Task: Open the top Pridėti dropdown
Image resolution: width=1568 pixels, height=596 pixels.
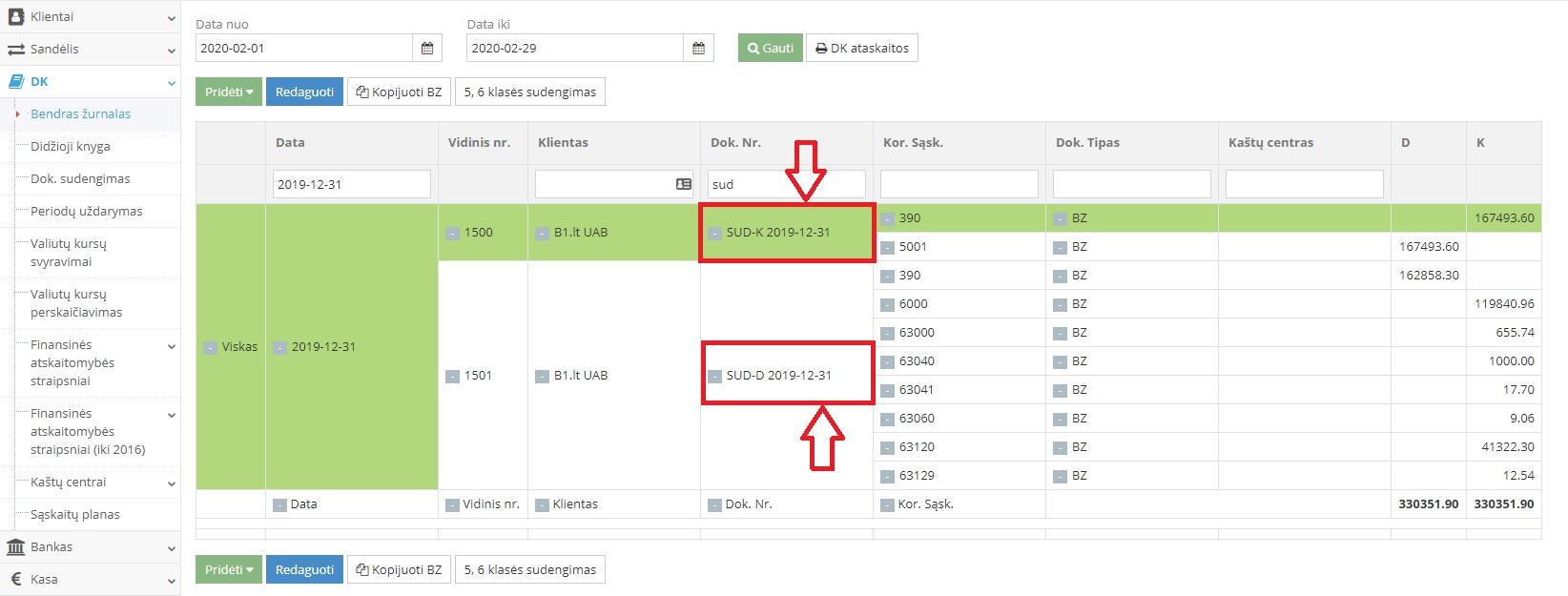Action: [x=229, y=92]
